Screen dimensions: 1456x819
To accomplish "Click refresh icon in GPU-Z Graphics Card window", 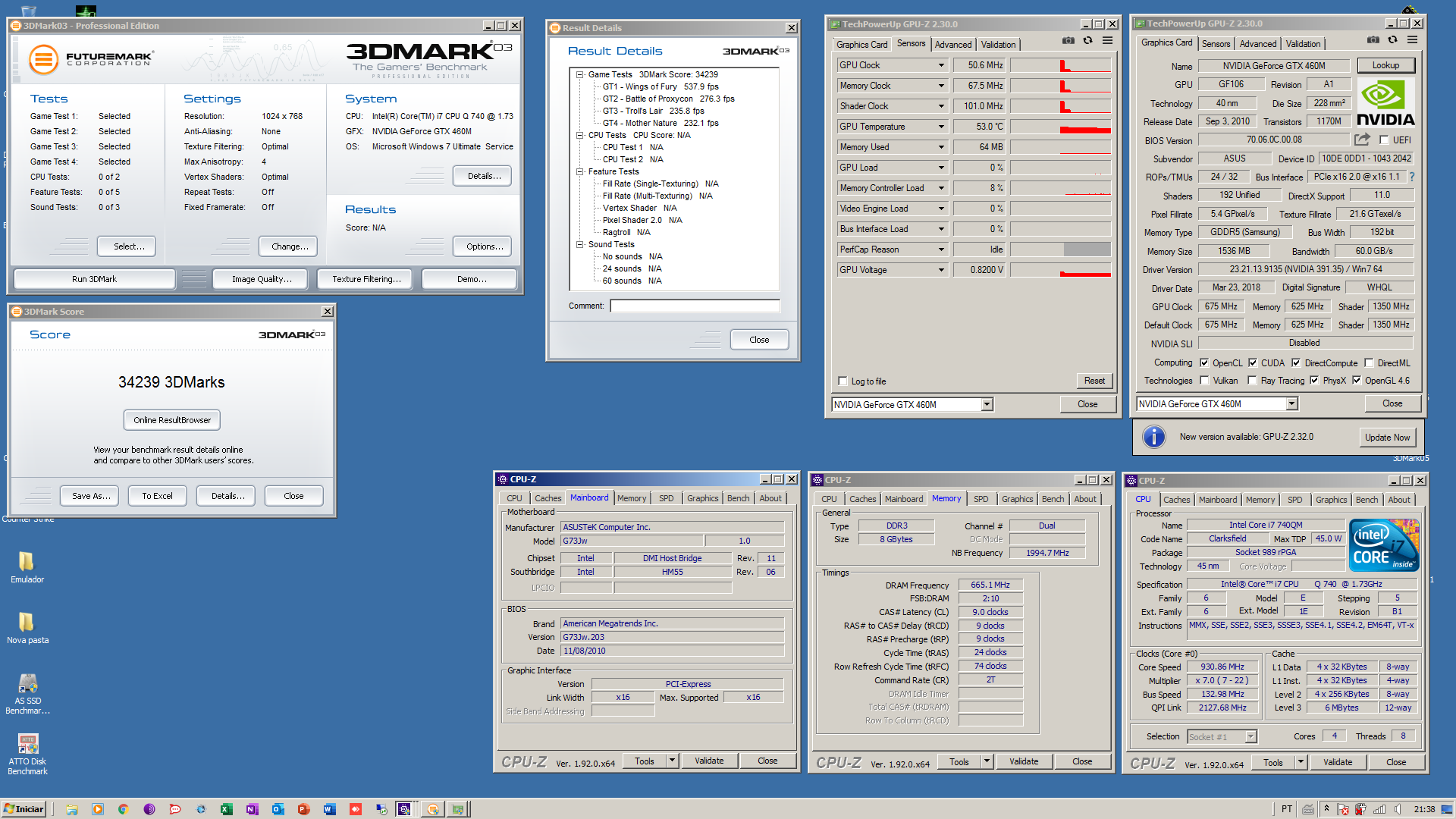I will (1392, 40).
